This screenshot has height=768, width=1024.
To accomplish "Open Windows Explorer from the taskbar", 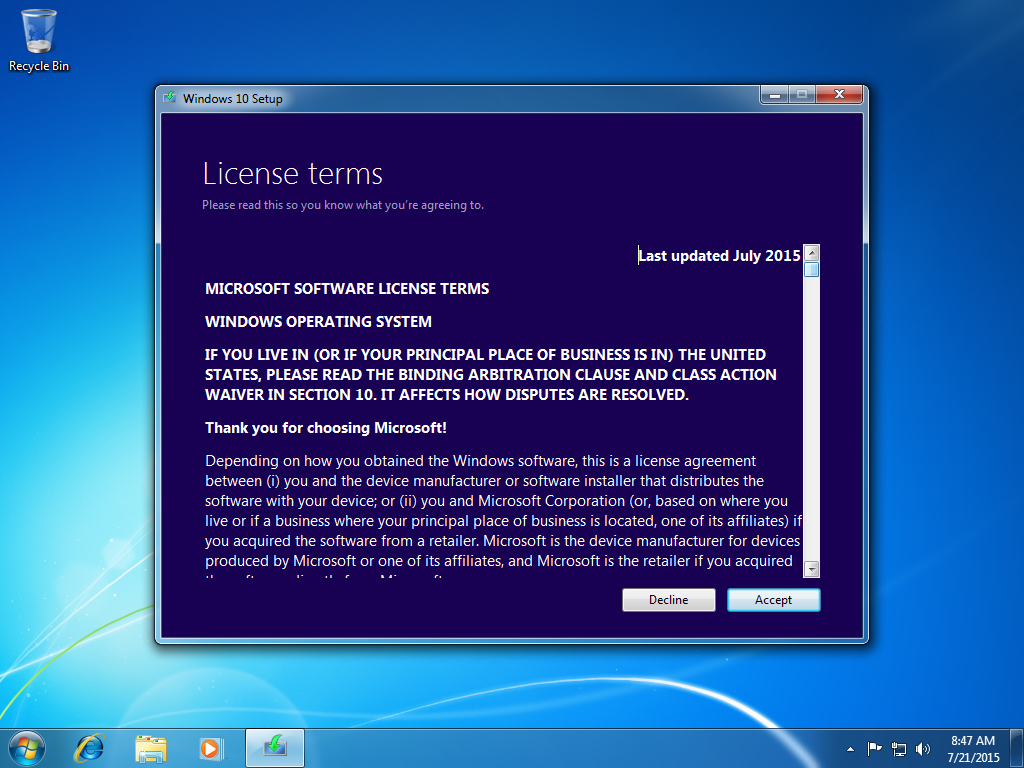I will pyautogui.click(x=151, y=748).
